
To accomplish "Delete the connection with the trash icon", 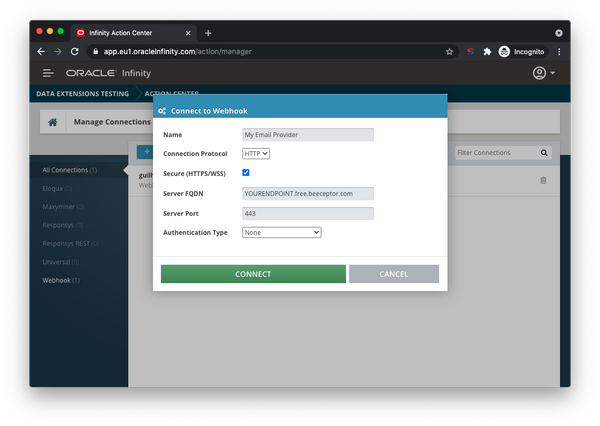I will point(543,180).
